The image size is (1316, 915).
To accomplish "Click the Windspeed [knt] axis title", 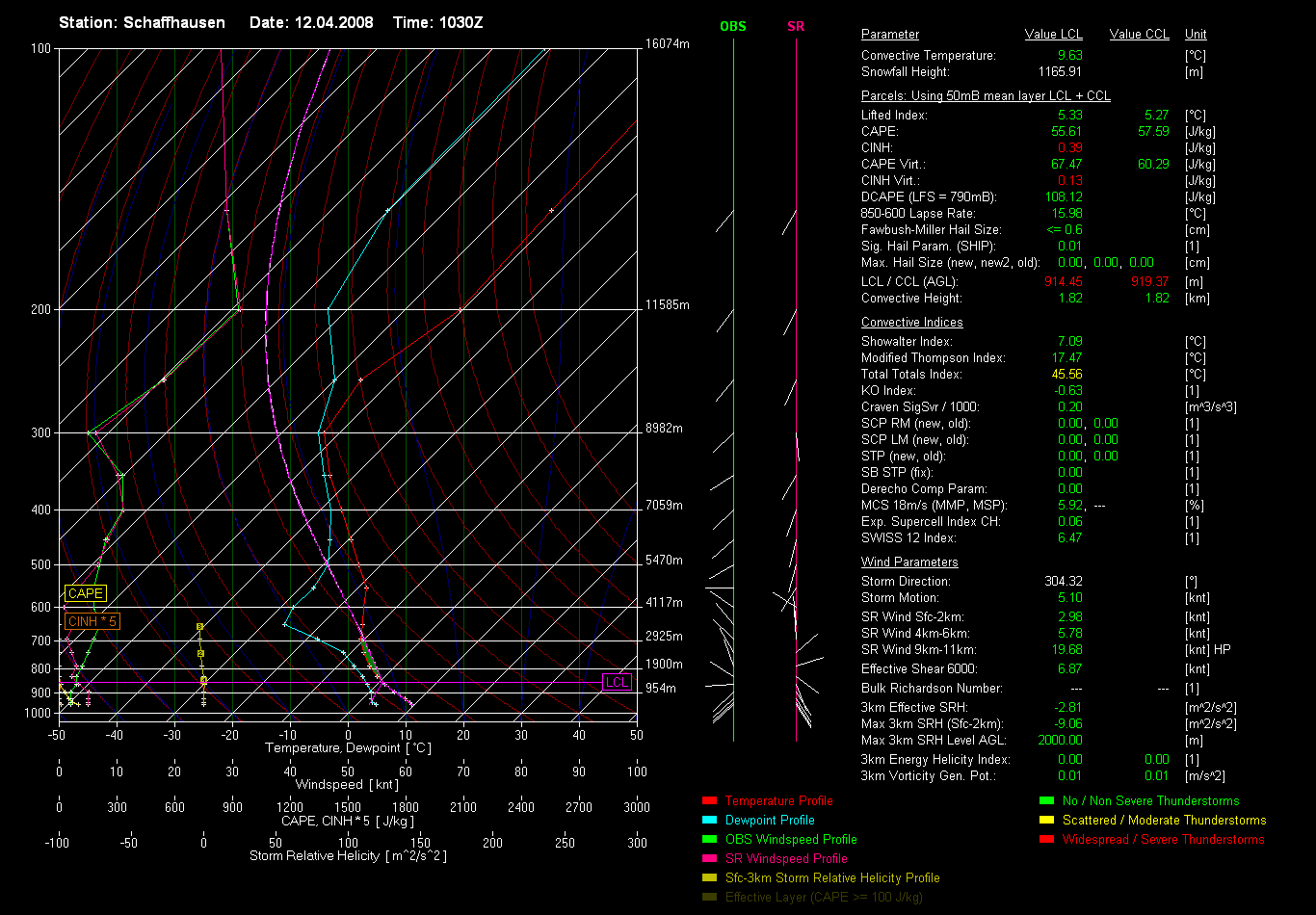I will click(348, 785).
